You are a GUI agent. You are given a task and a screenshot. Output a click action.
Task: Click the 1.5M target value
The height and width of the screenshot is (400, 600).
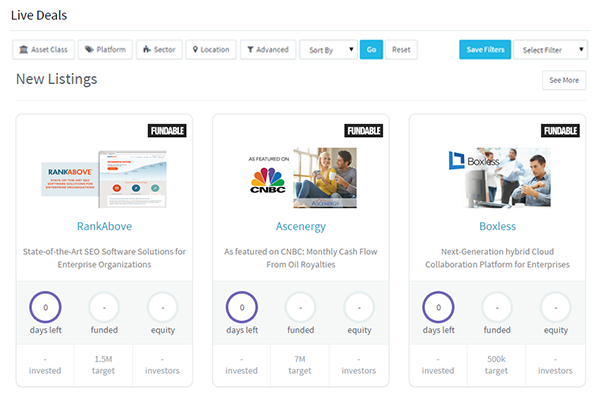(x=103, y=359)
